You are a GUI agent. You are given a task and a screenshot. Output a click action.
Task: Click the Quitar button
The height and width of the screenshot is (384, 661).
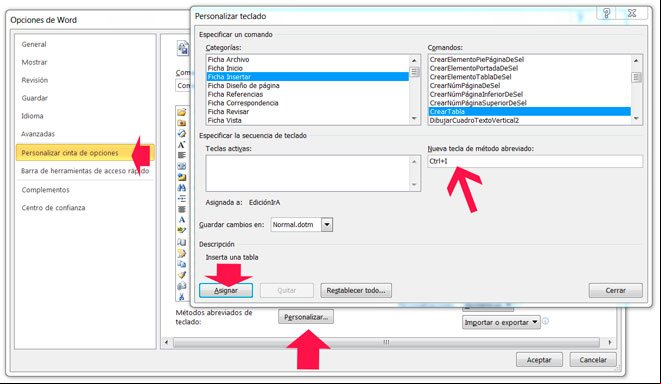click(287, 290)
